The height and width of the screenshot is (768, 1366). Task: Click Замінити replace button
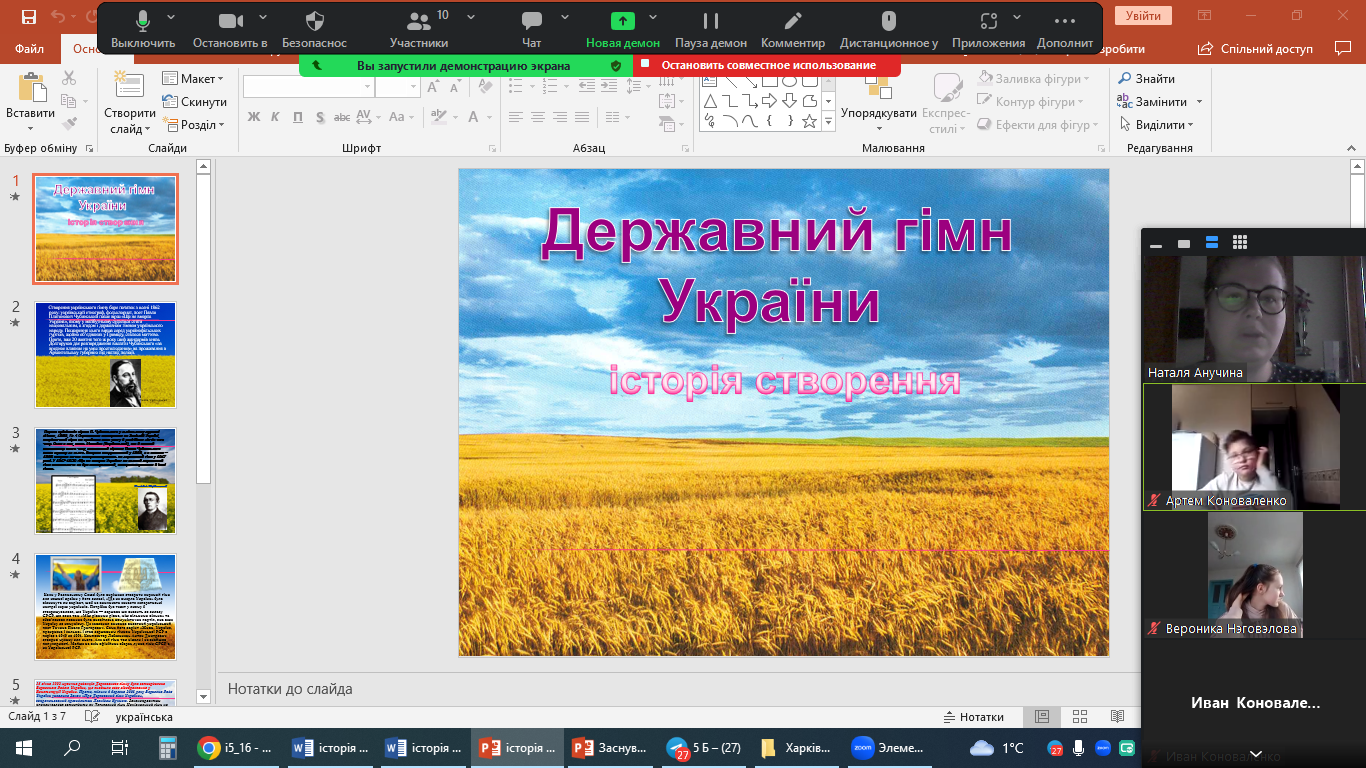[1160, 102]
